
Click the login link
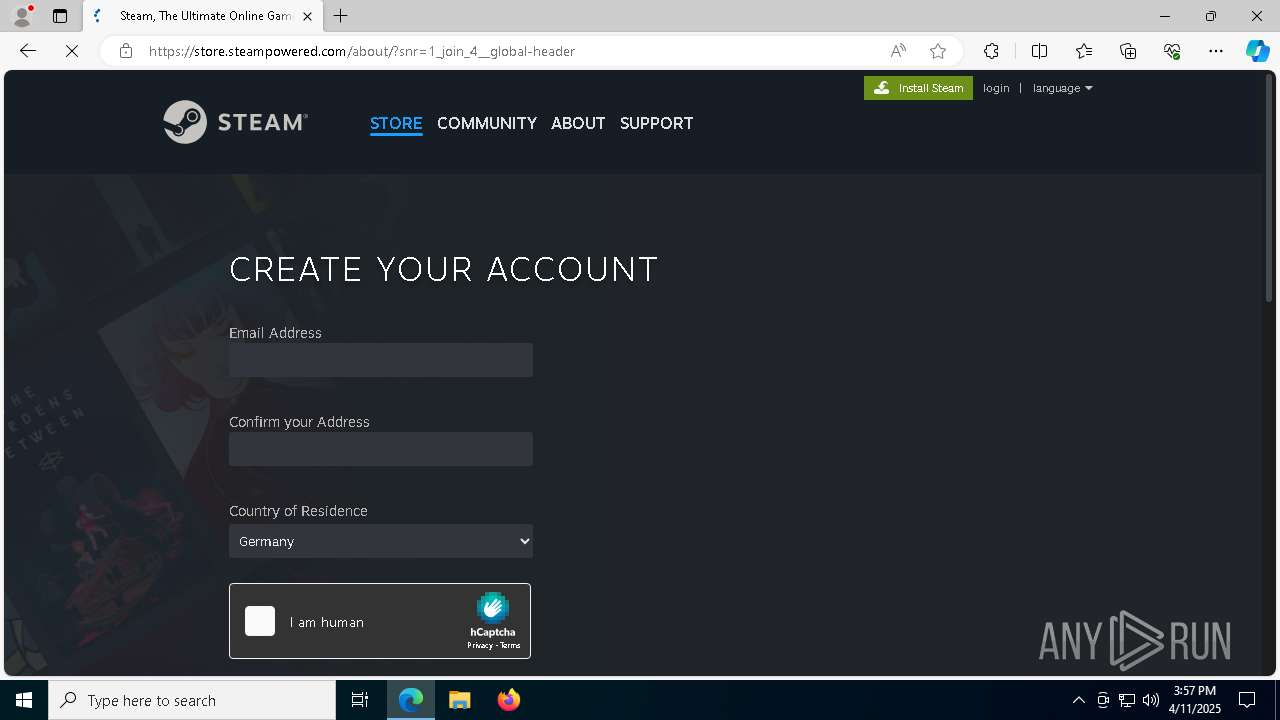coord(996,88)
